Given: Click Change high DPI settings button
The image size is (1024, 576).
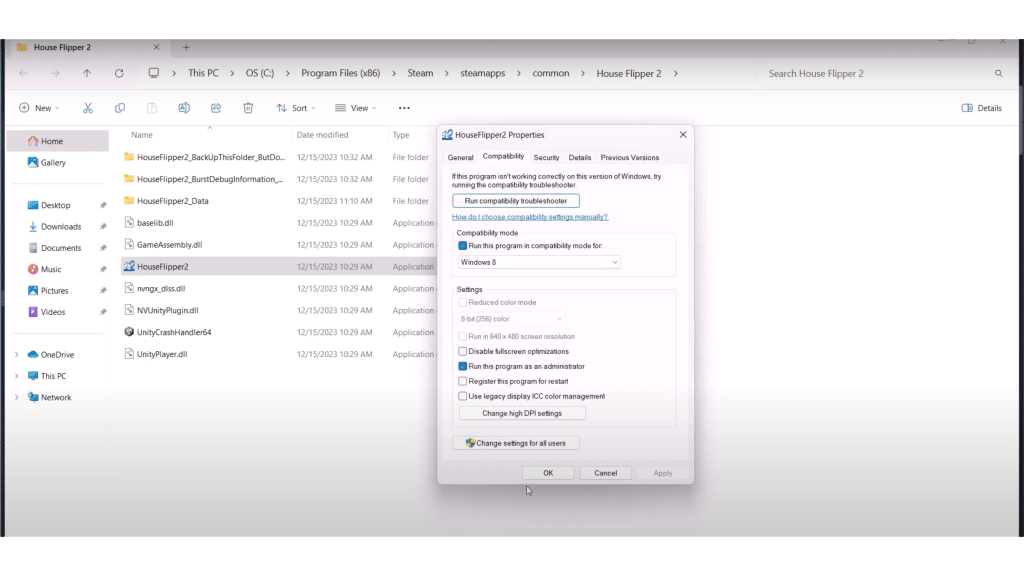Looking at the screenshot, I should (522, 413).
